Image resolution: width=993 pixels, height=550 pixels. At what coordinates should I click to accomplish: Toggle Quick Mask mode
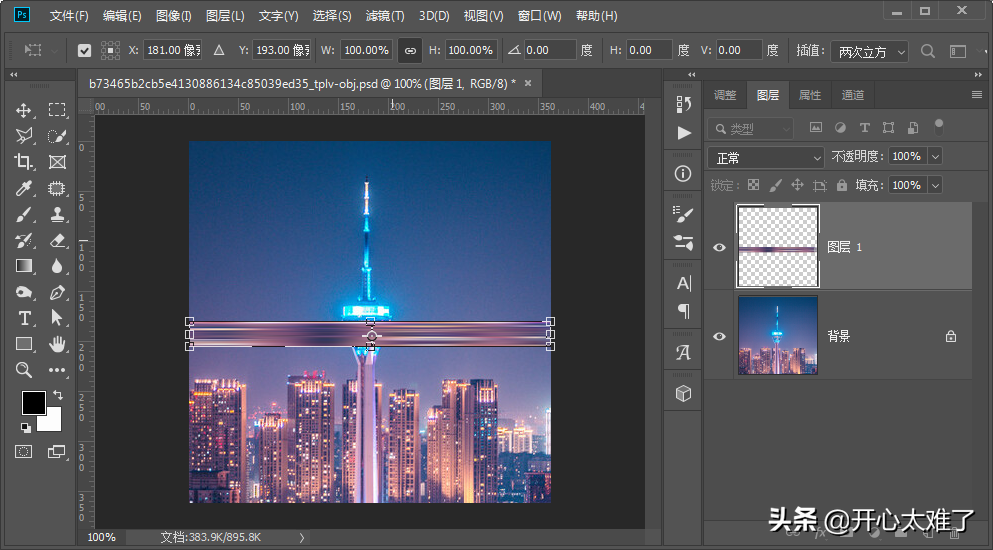coord(23,452)
